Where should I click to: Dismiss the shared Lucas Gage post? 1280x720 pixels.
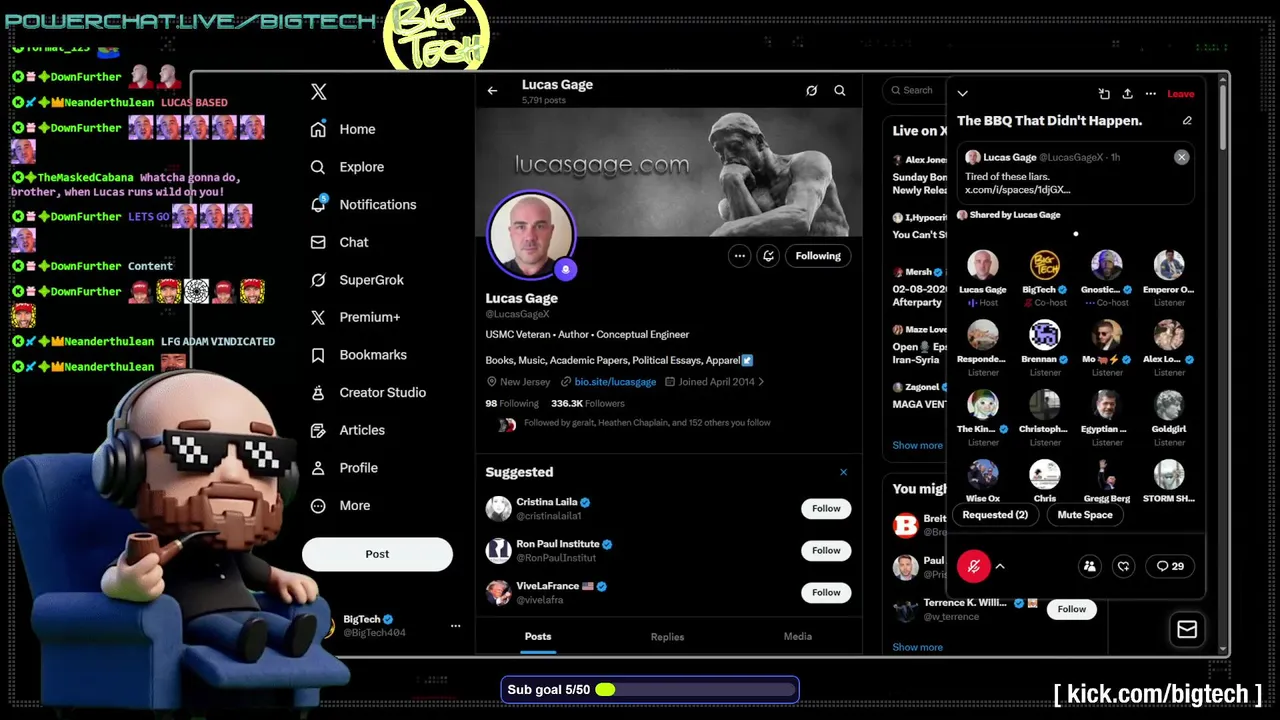tap(1181, 158)
